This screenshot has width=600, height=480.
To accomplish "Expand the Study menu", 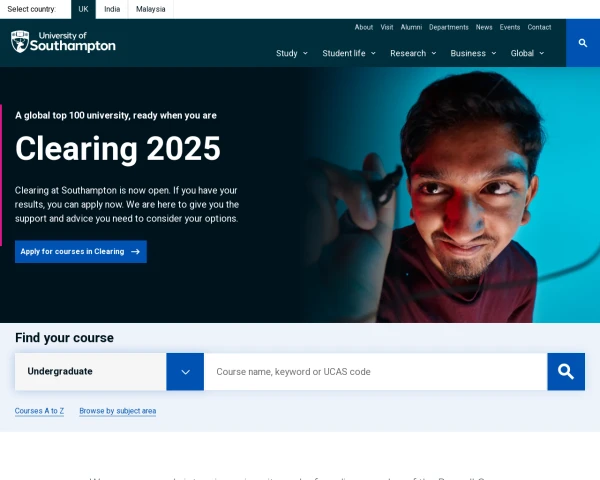I will pyautogui.click(x=292, y=53).
